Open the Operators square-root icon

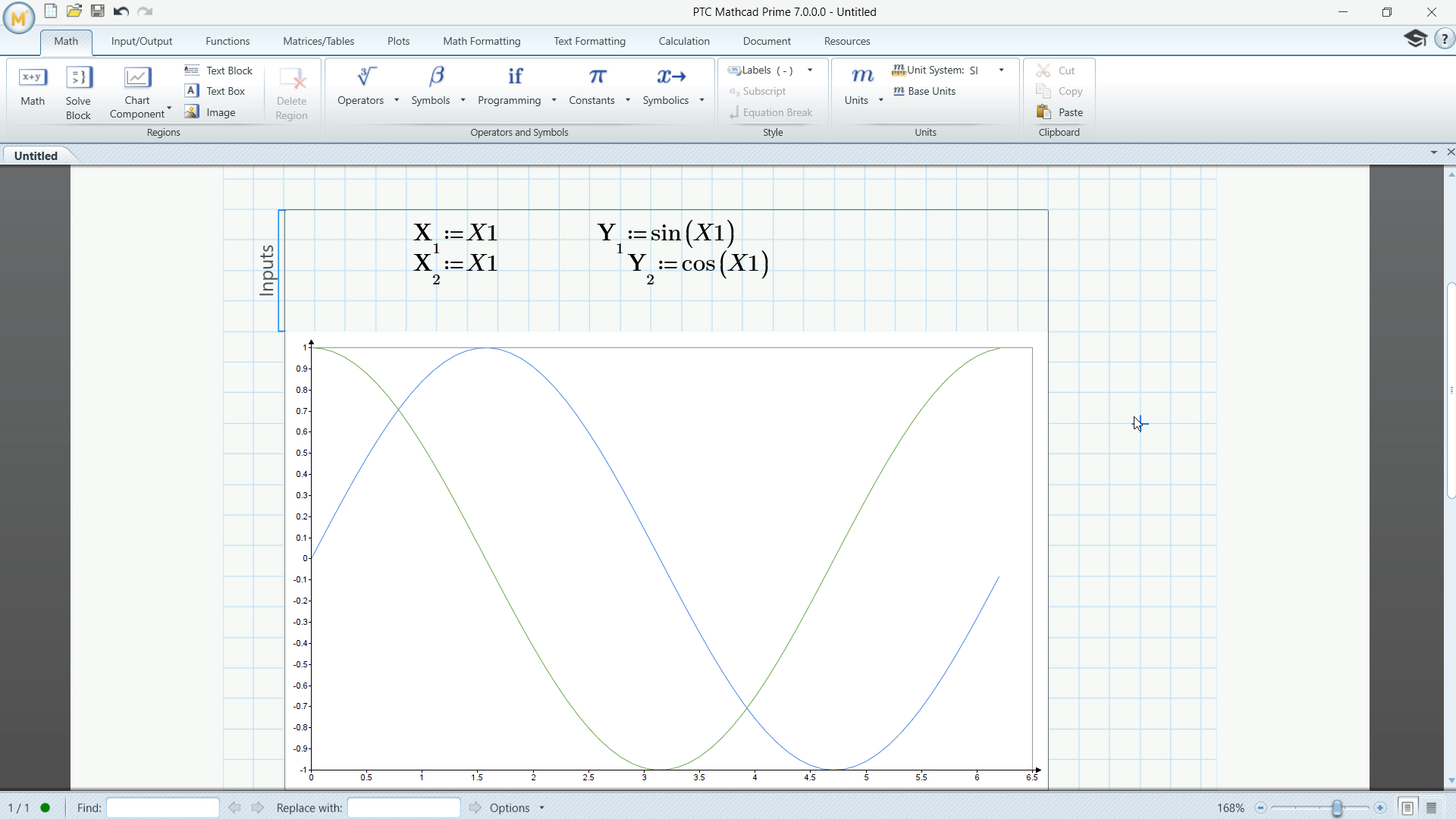pyautogui.click(x=367, y=76)
